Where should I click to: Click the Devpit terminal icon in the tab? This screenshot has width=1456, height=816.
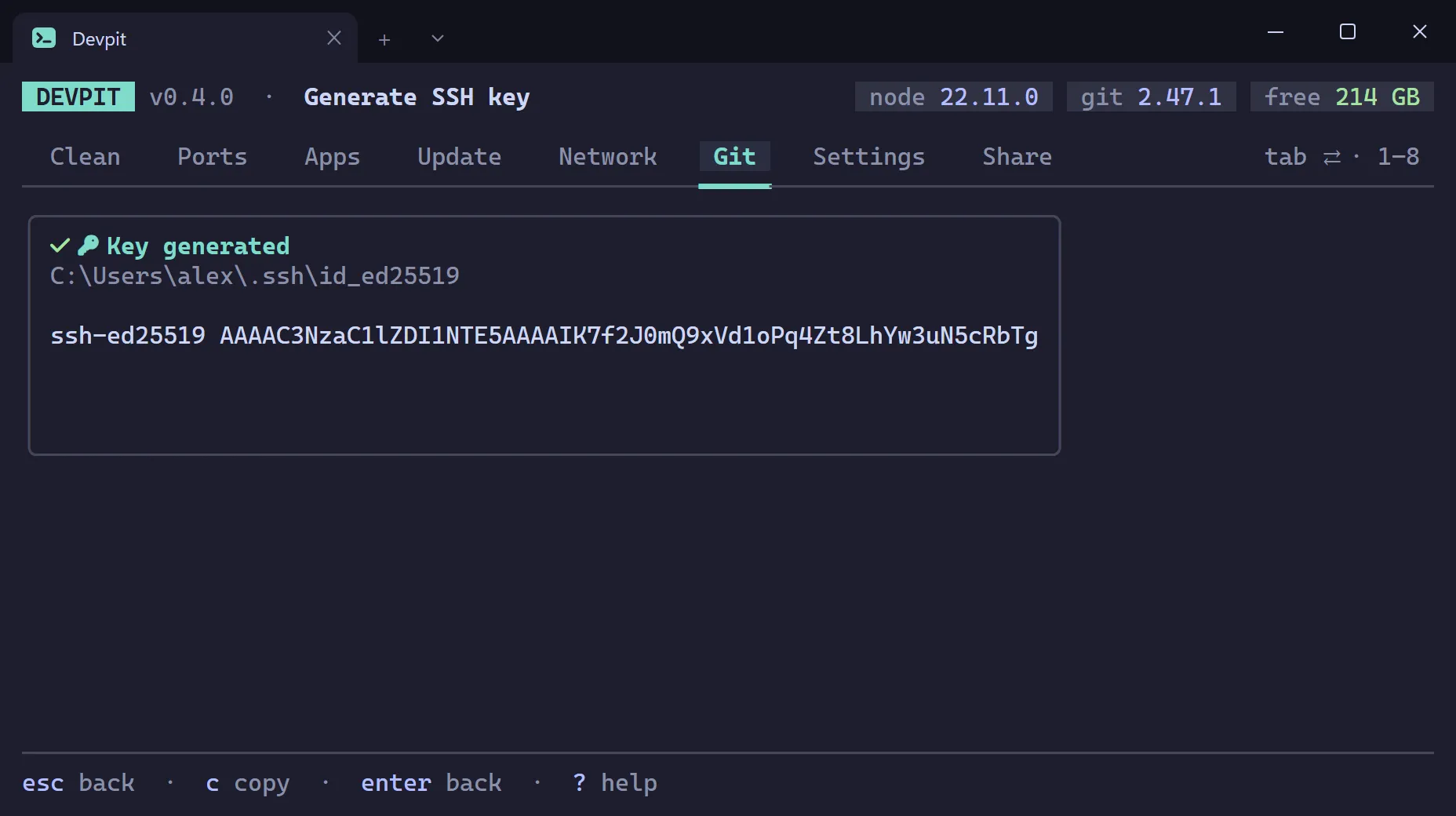tap(44, 38)
